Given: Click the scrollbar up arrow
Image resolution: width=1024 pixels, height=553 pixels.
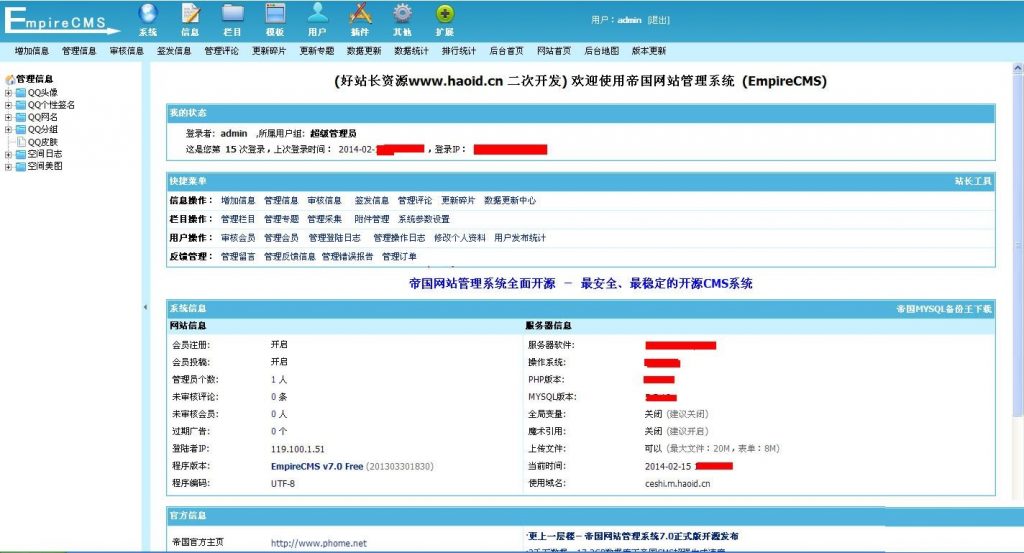Looking at the screenshot, I should [x=1017, y=68].
